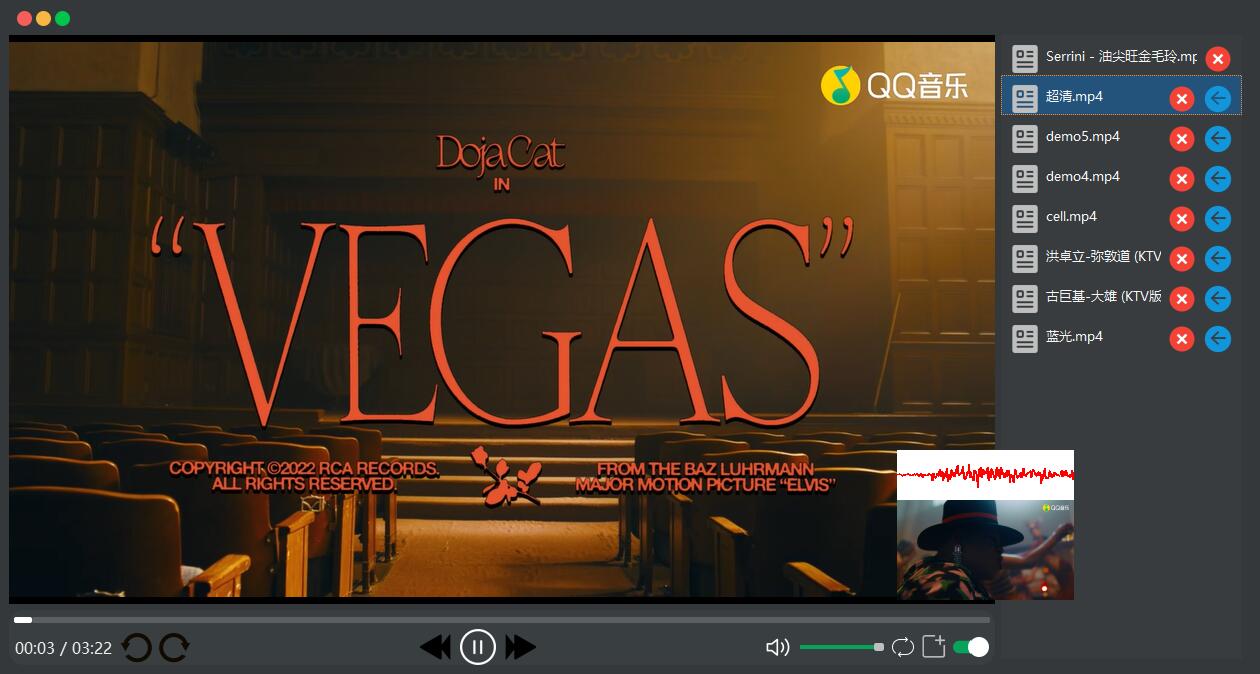This screenshot has height=674, width=1260.
Task: Click blue arrow button for 洪卓立-弥敦道
Action: point(1217,258)
